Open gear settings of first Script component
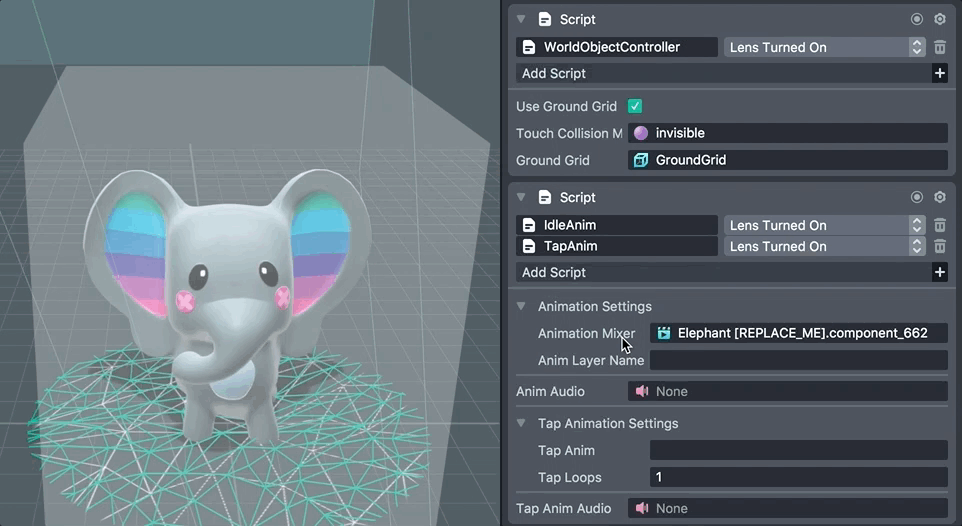962x526 pixels. pos(940,19)
